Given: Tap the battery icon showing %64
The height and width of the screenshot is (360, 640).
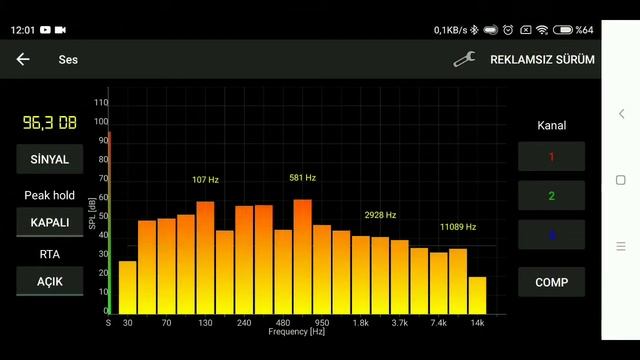Looking at the screenshot, I should point(563,30).
